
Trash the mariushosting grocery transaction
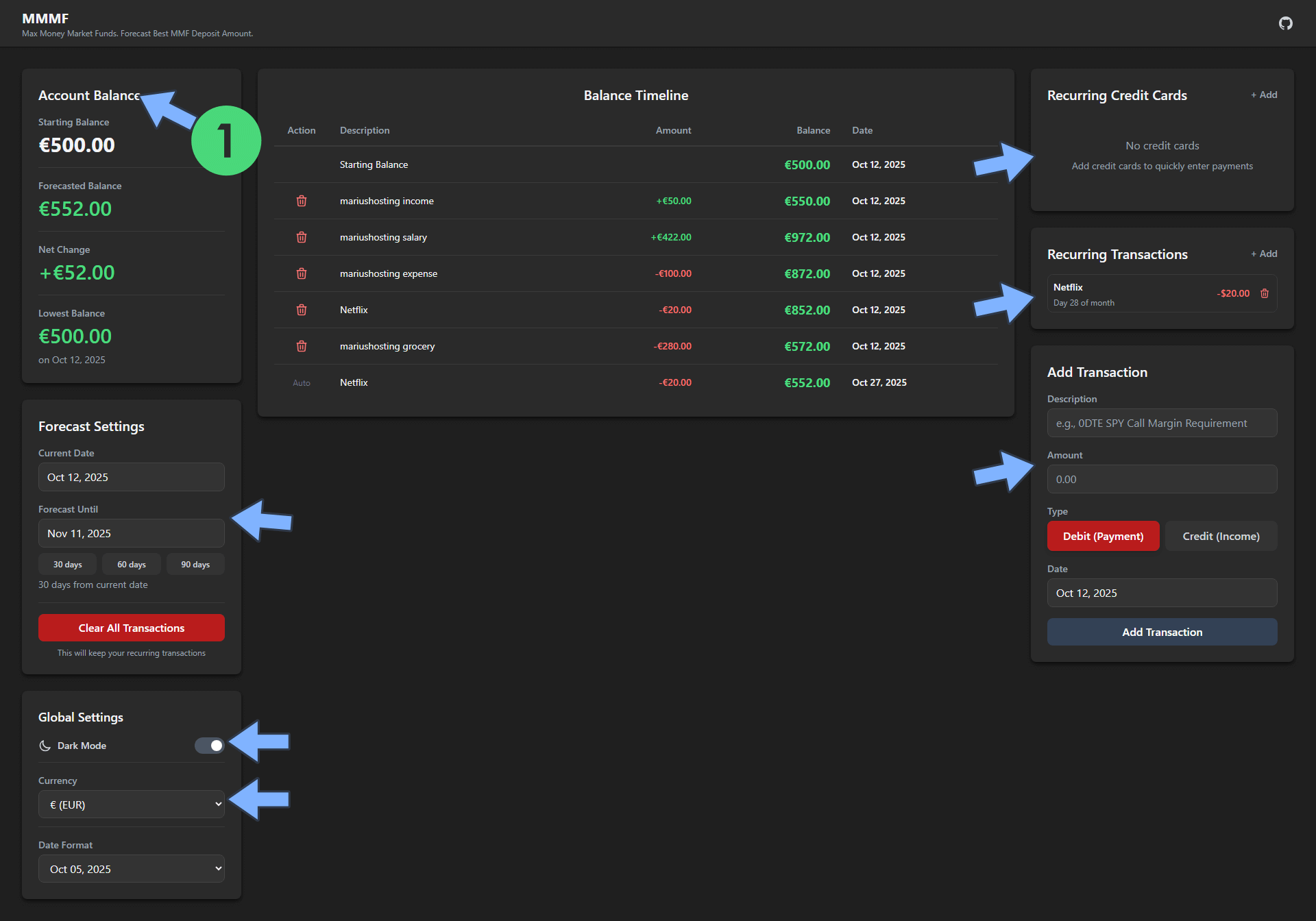(x=301, y=346)
